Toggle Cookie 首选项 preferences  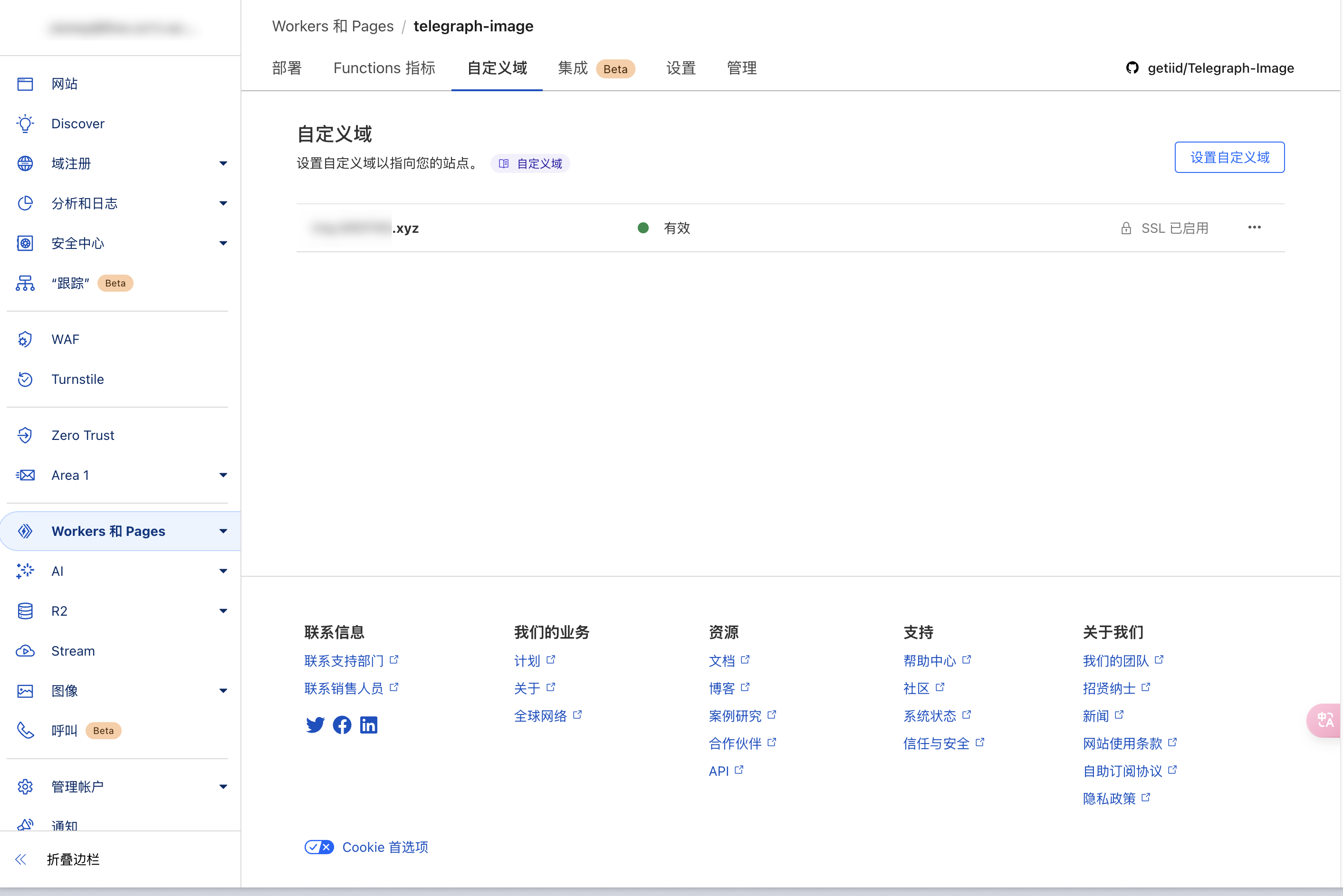319,848
